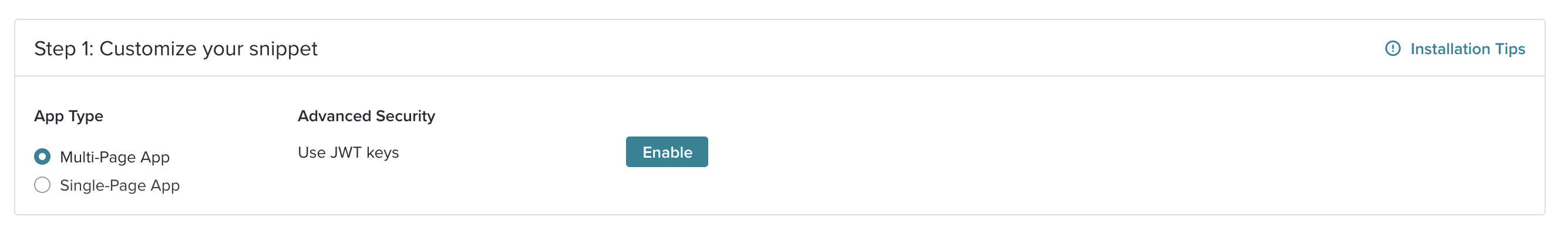1568x233 pixels.
Task: Click the Step 1 Customize your snippet heading
Action: pos(176,49)
